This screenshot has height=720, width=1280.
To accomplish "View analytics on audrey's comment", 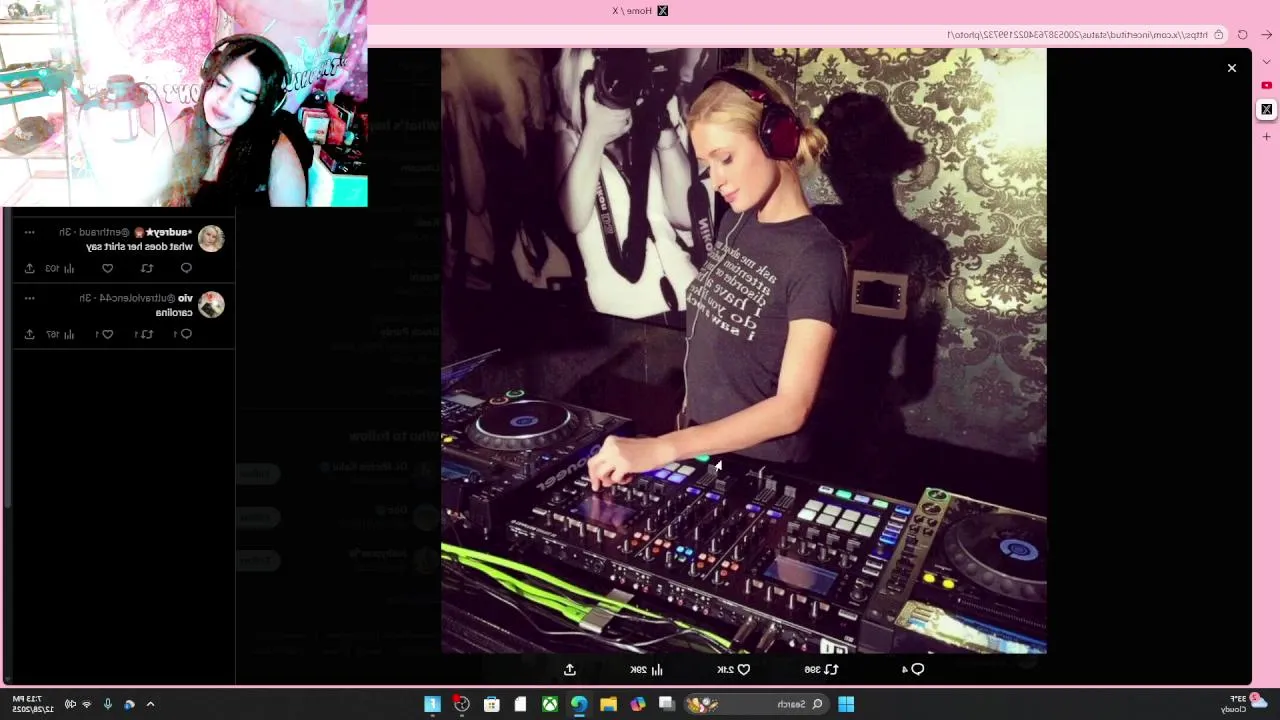I will (x=60, y=268).
